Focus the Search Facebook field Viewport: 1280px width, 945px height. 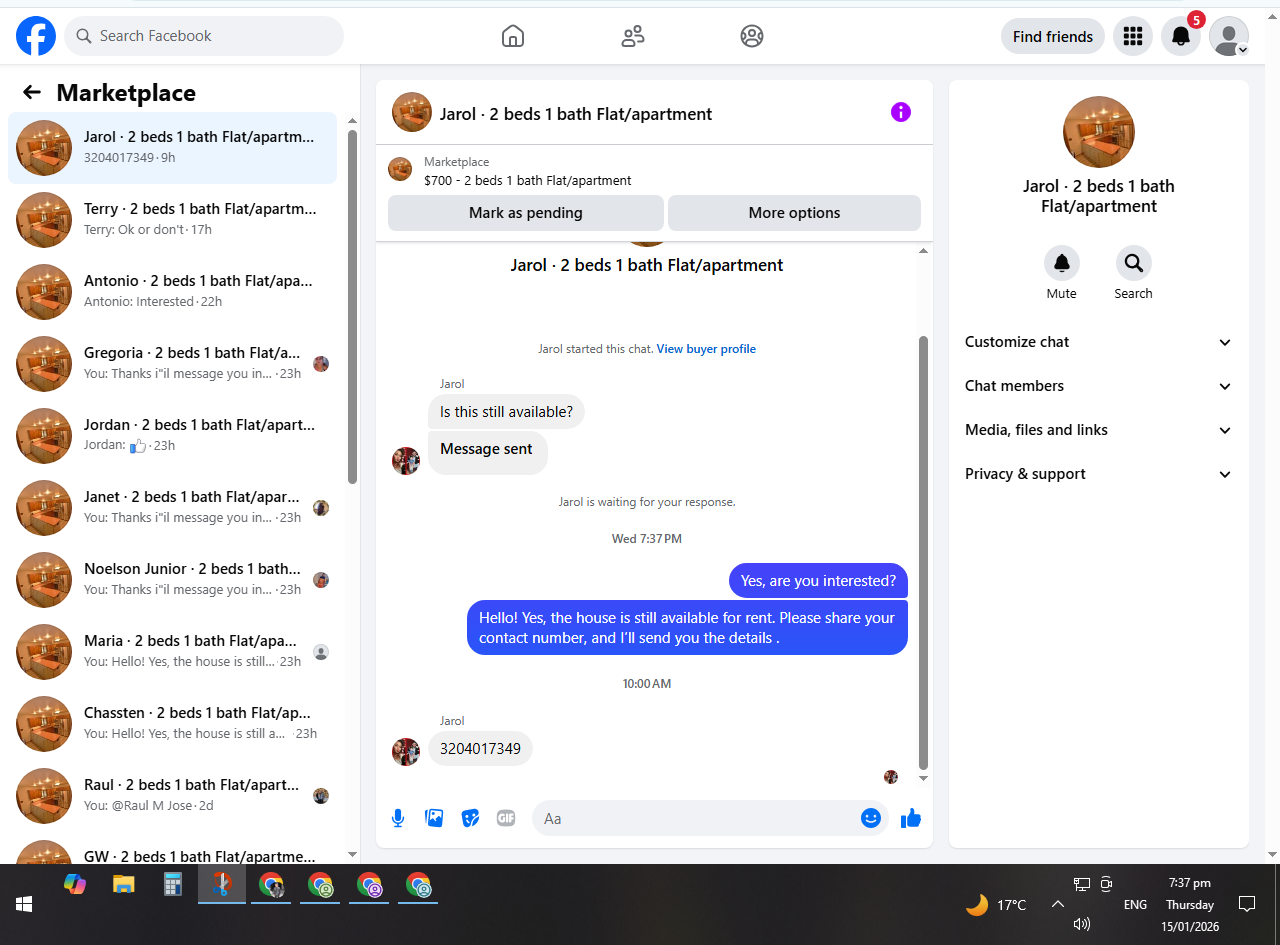[x=204, y=36]
